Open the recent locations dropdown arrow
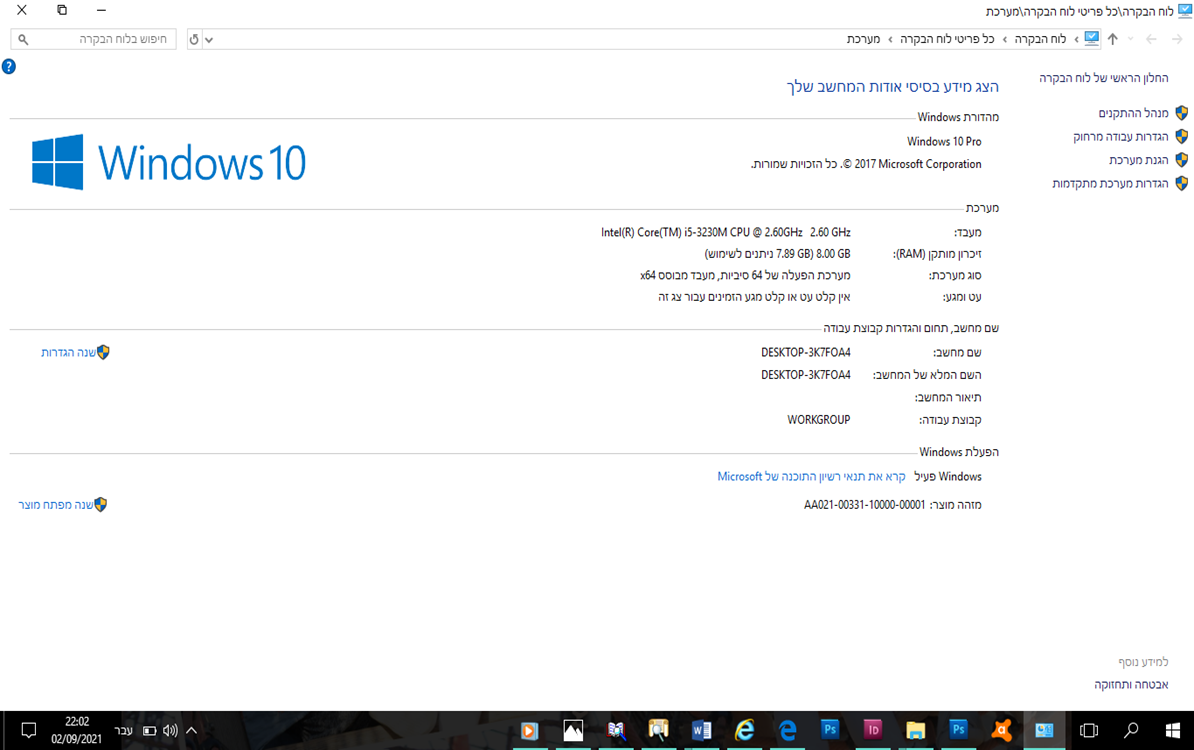The width and height of the screenshot is (1194, 750). (1131, 39)
